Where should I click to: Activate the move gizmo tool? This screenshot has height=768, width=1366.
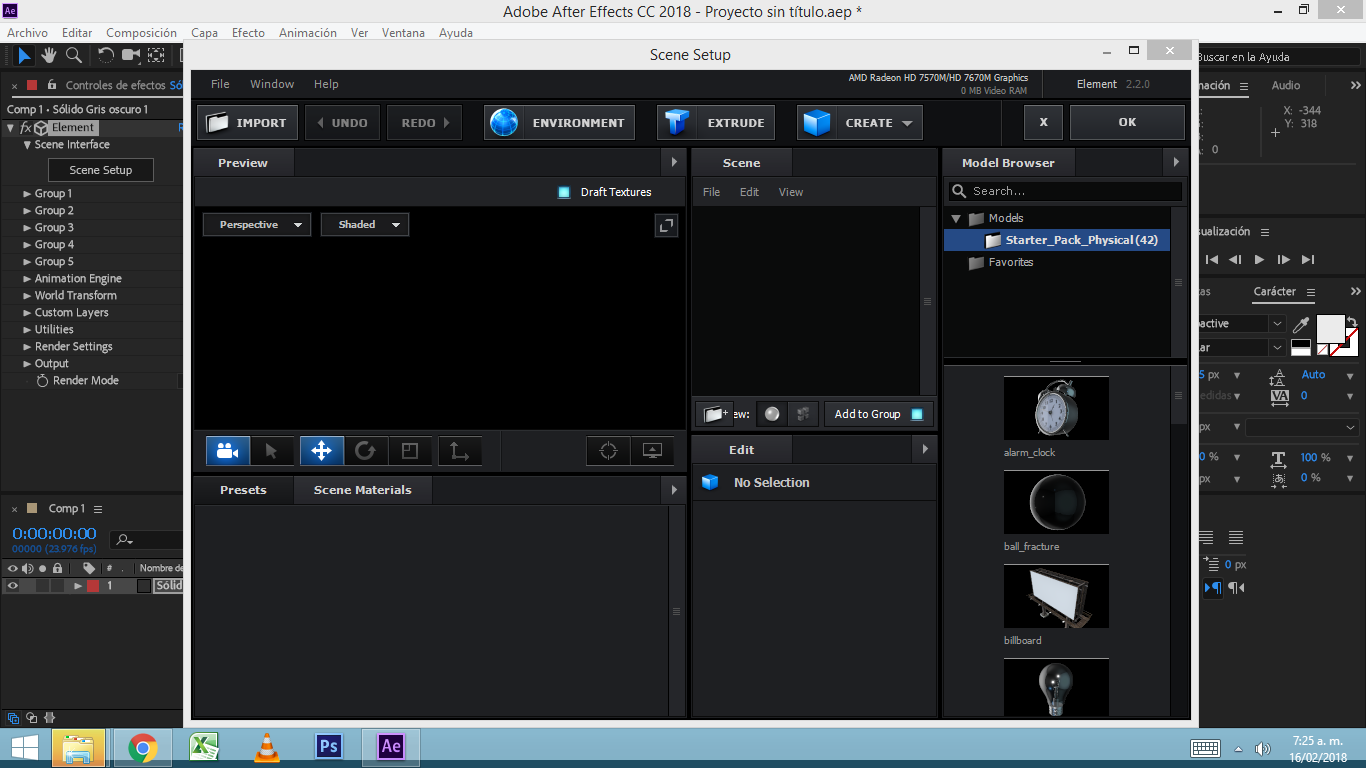(x=322, y=451)
